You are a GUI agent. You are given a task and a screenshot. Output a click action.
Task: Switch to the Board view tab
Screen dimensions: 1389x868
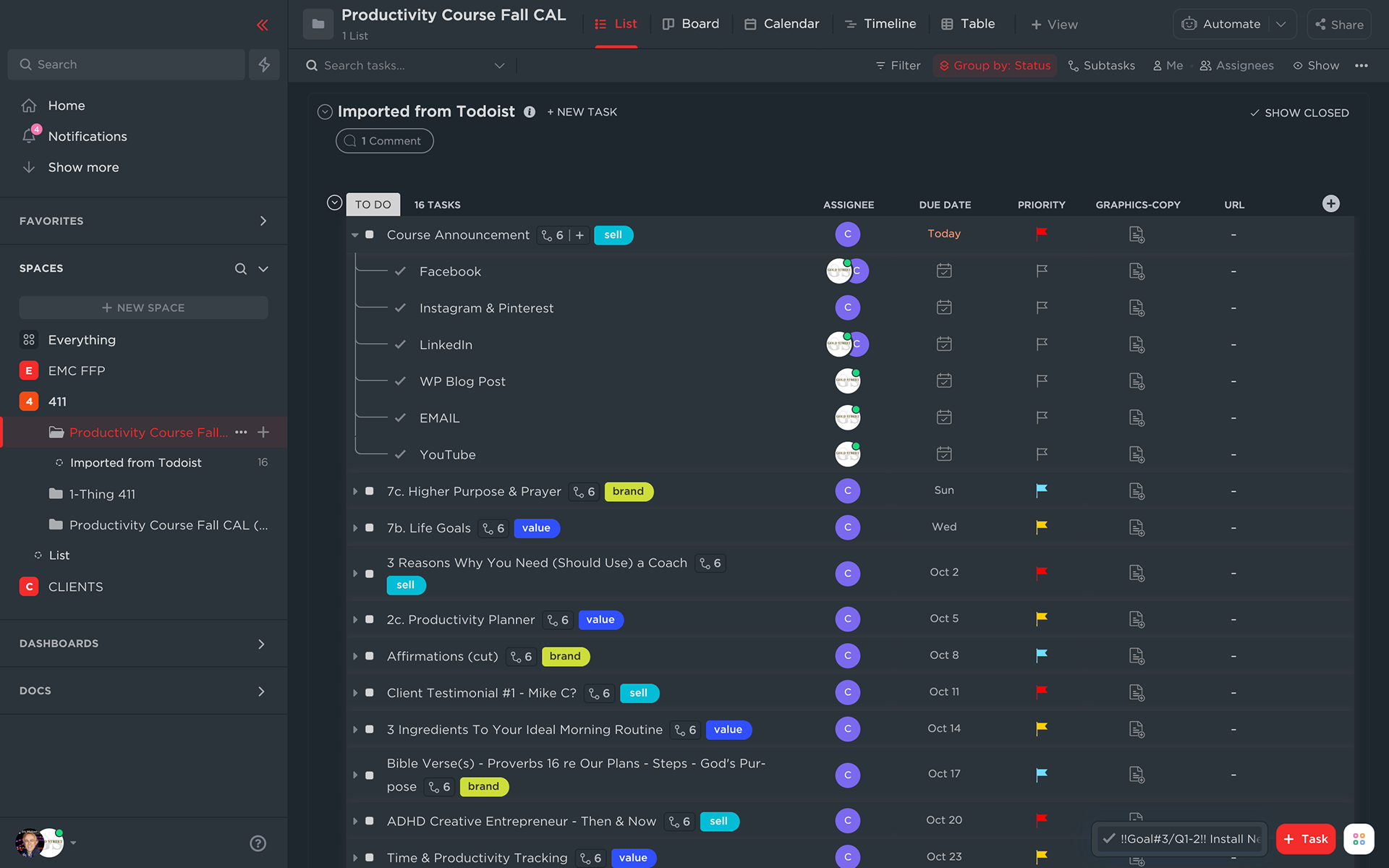coord(691,24)
